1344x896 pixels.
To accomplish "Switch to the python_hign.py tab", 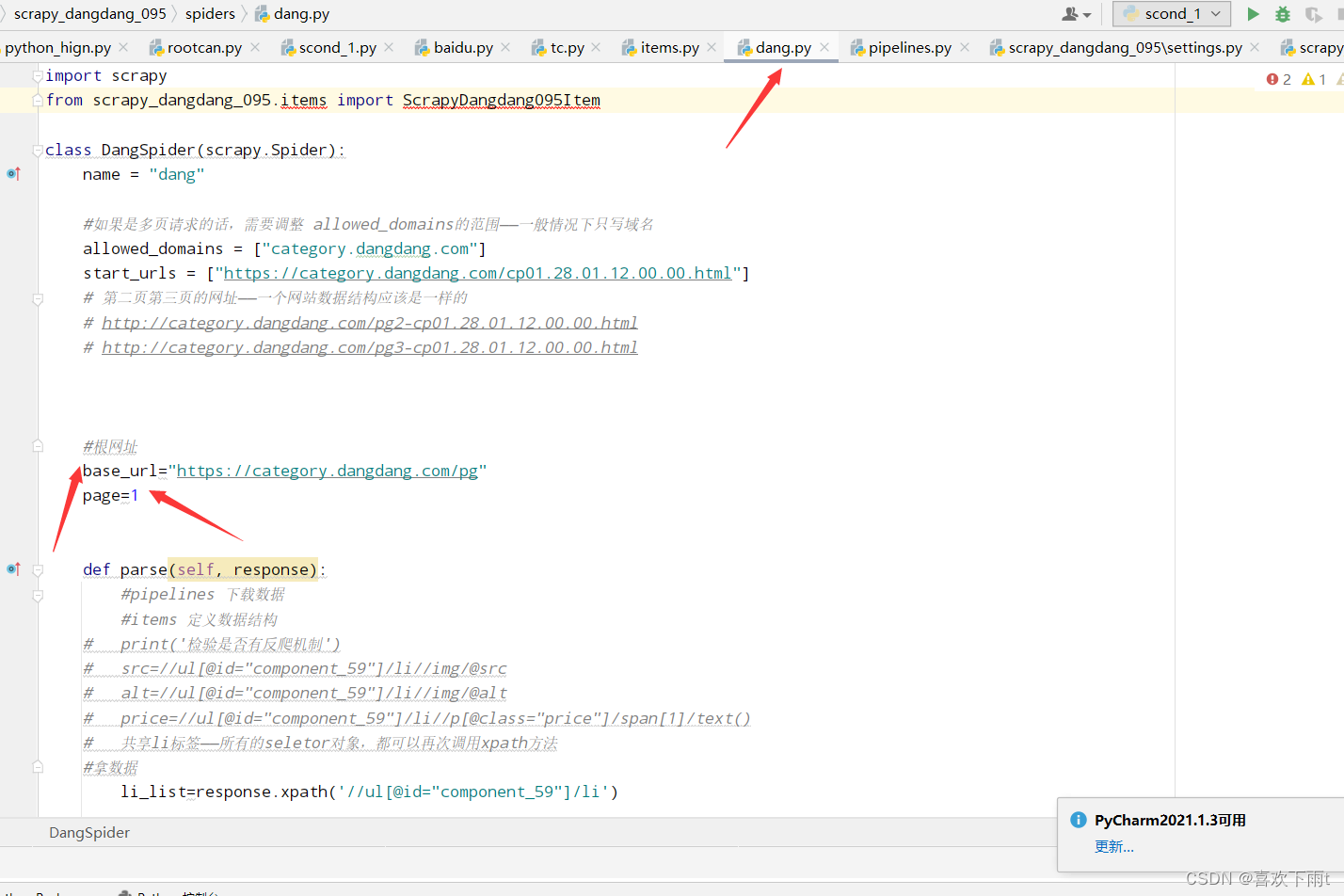I will 57,47.
